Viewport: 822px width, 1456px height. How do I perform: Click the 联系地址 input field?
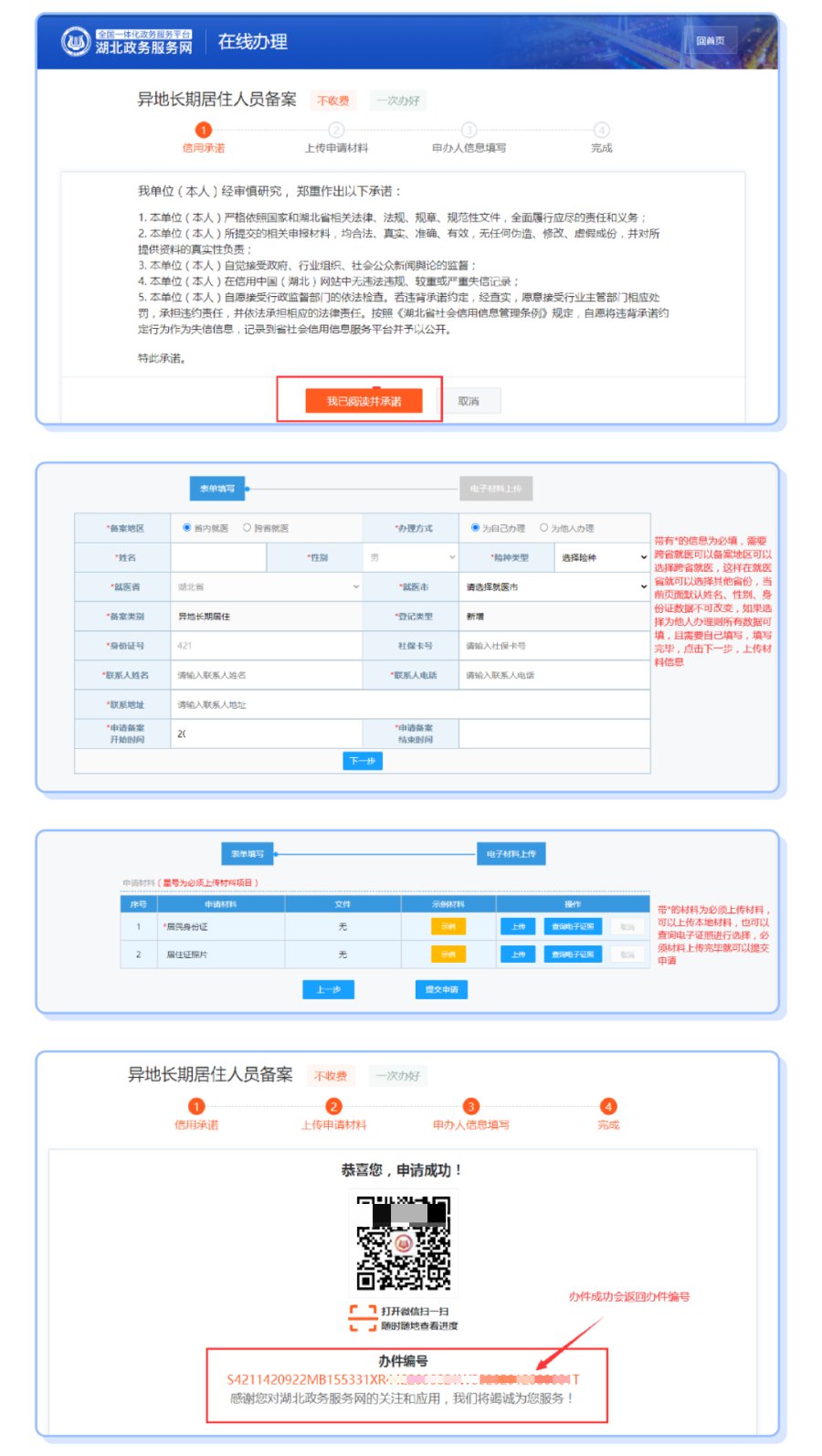click(410, 704)
